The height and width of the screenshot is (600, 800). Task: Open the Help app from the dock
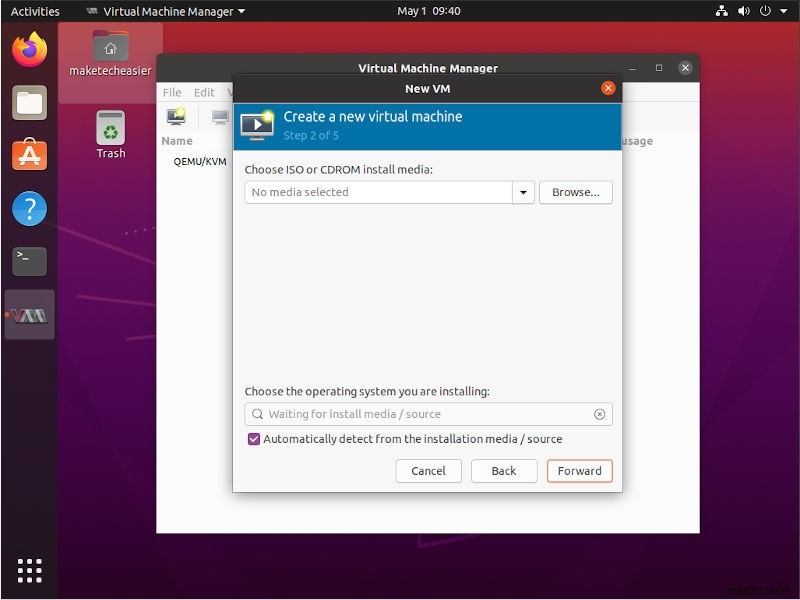(x=29, y=208)
